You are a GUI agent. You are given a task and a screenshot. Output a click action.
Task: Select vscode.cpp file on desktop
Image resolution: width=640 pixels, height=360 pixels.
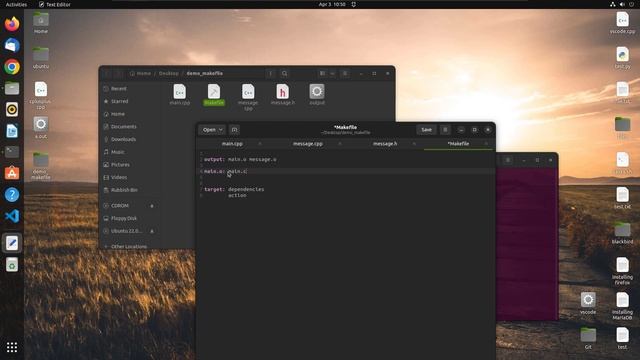pyautogui.click(x=622, y=23)
